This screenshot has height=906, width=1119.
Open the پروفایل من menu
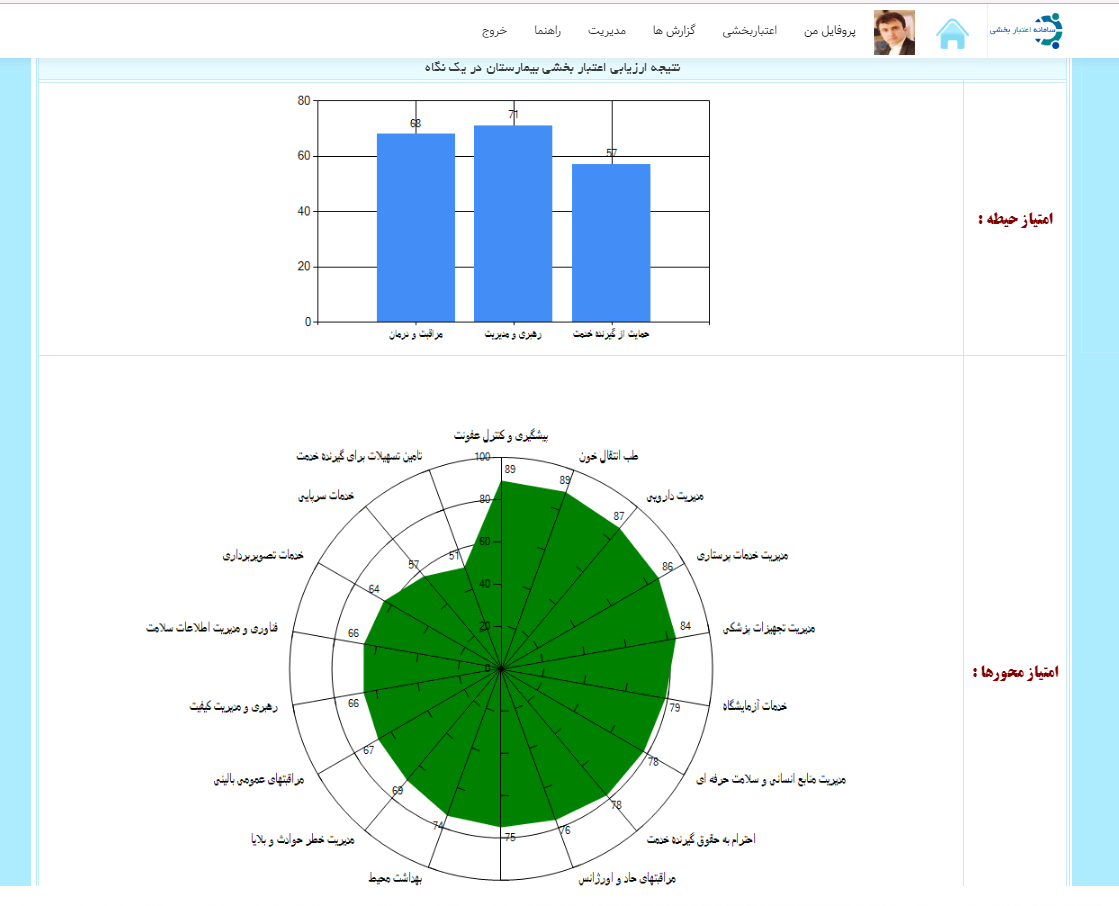(x=830, y=31)
